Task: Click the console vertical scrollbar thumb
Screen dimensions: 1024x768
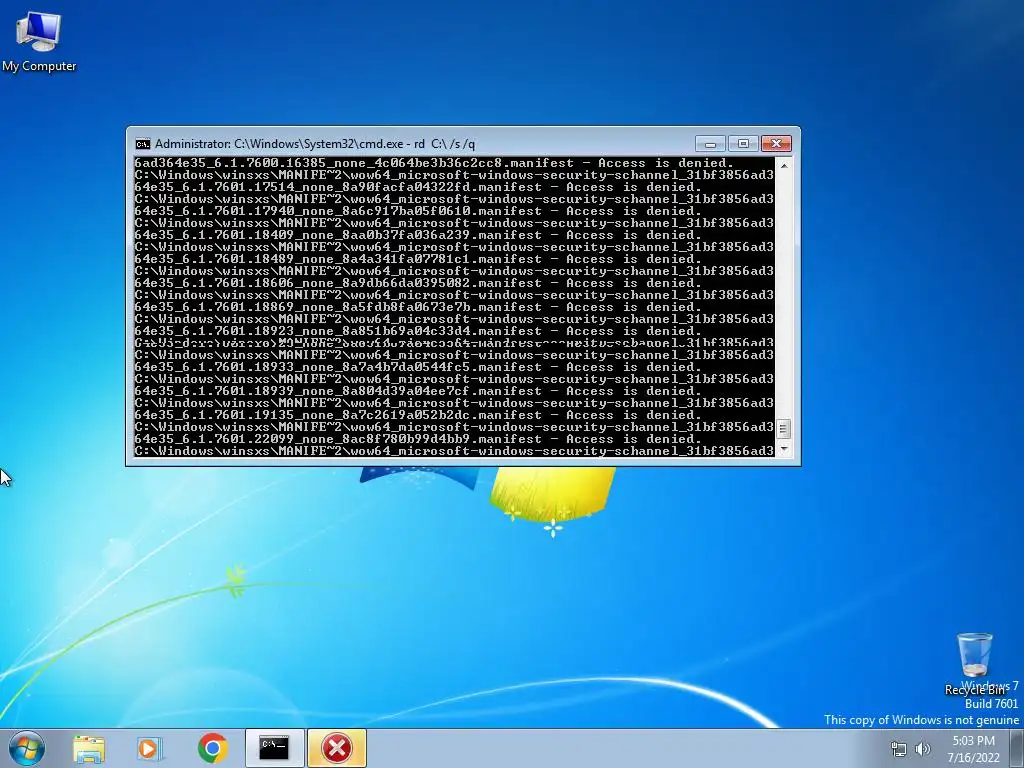Action: coord(784,429)
